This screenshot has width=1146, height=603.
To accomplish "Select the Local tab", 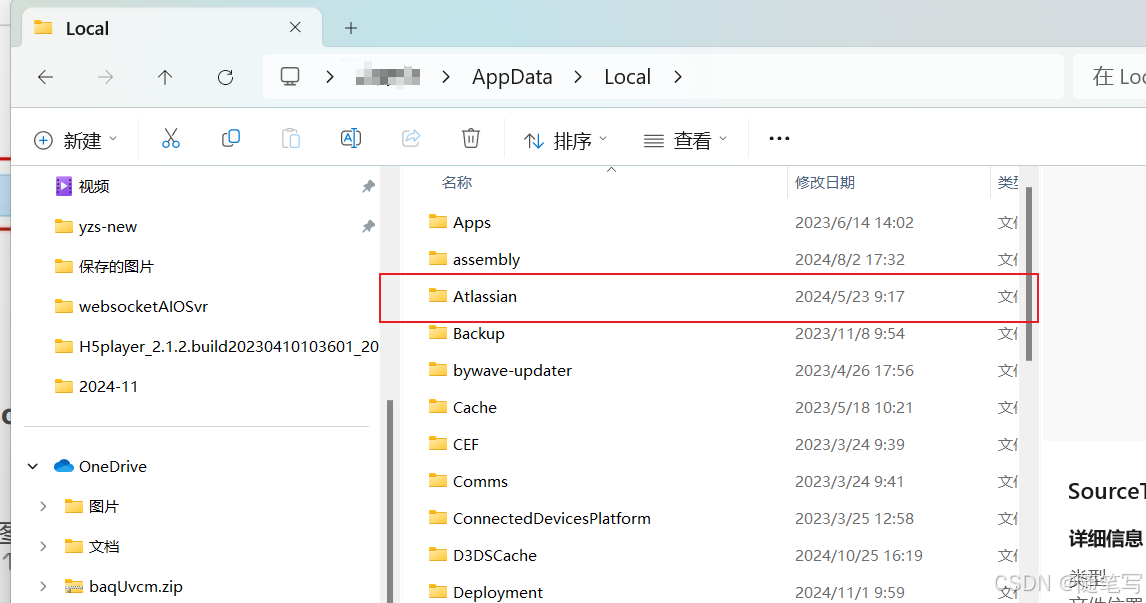I will pyautogui.click(x=170, y=28).
